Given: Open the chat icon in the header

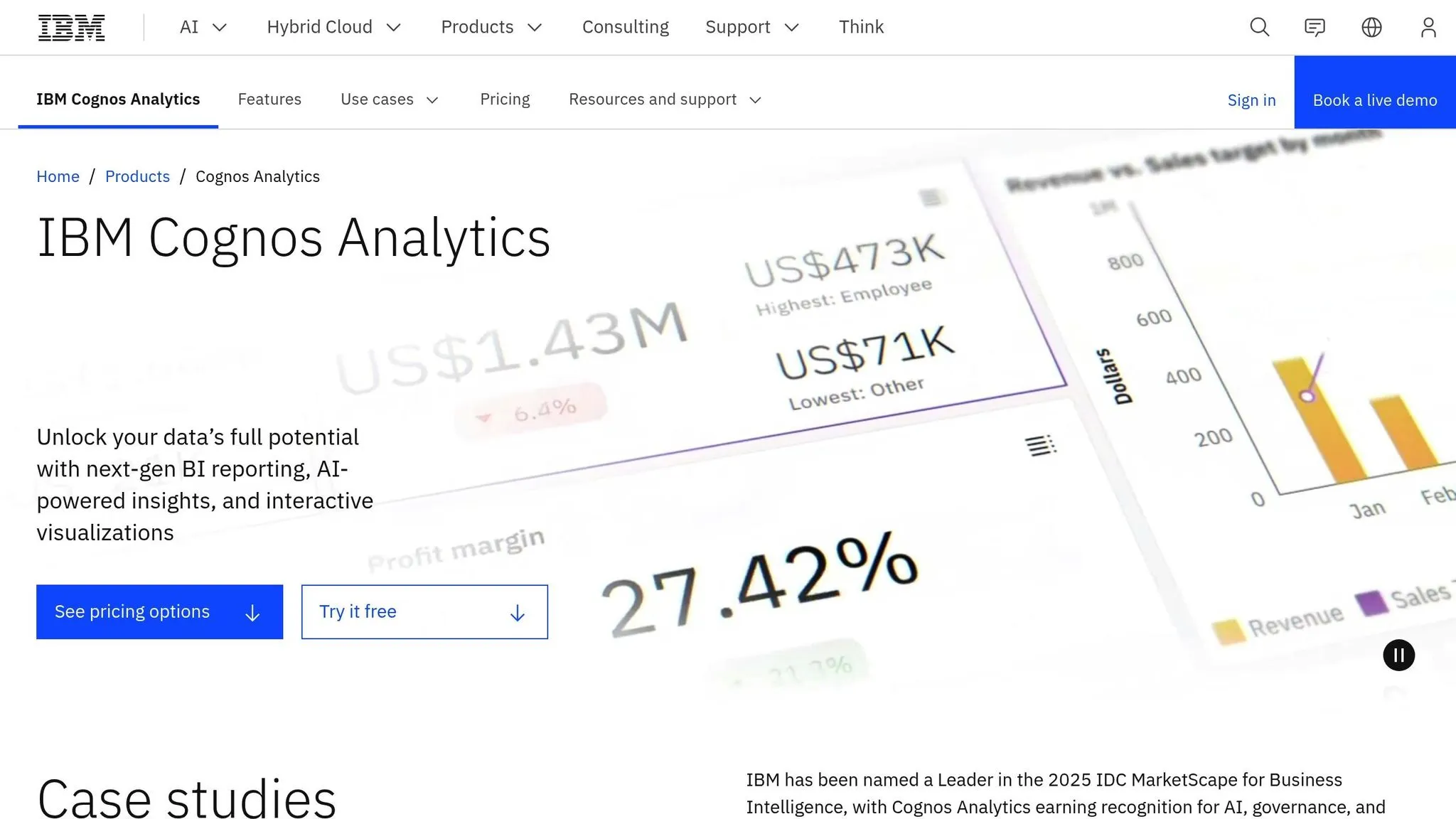Looking at the screenshot, I should pyautogui.click(x=1315, y=27).
